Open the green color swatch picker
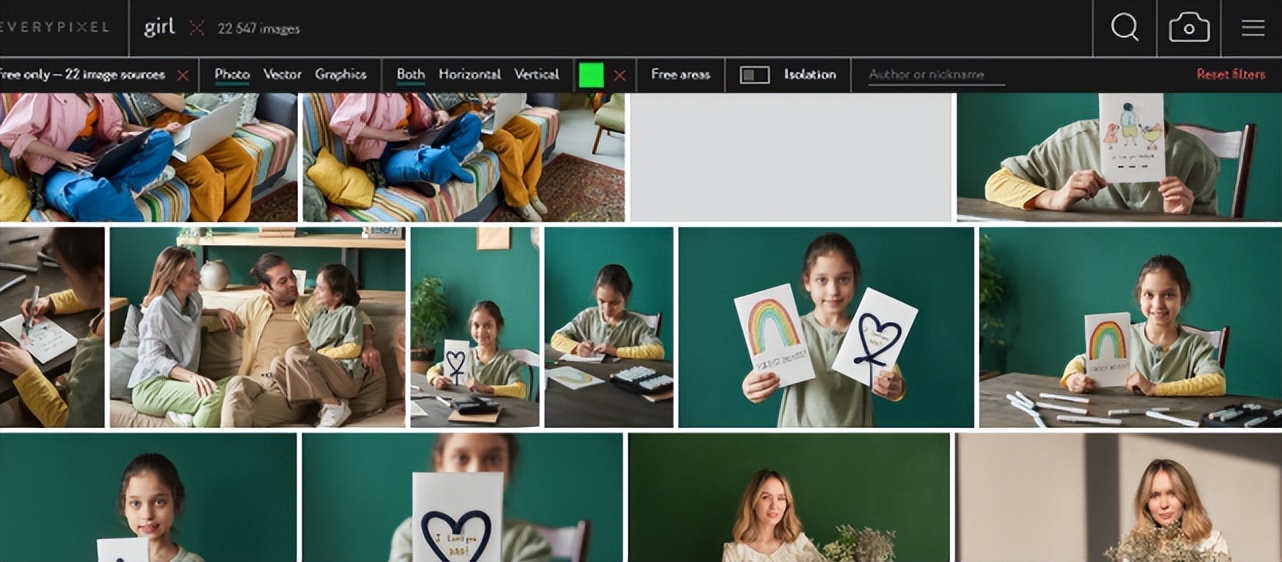This screenshot has width=1282, height=562. 591,75
